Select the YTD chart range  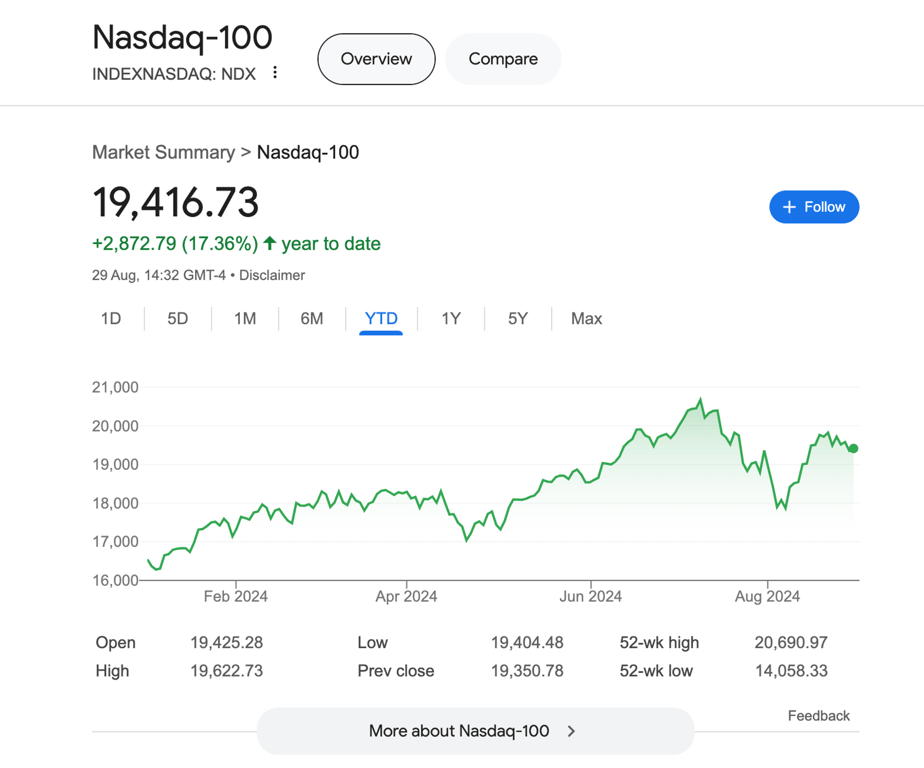[x=381, y=319]
